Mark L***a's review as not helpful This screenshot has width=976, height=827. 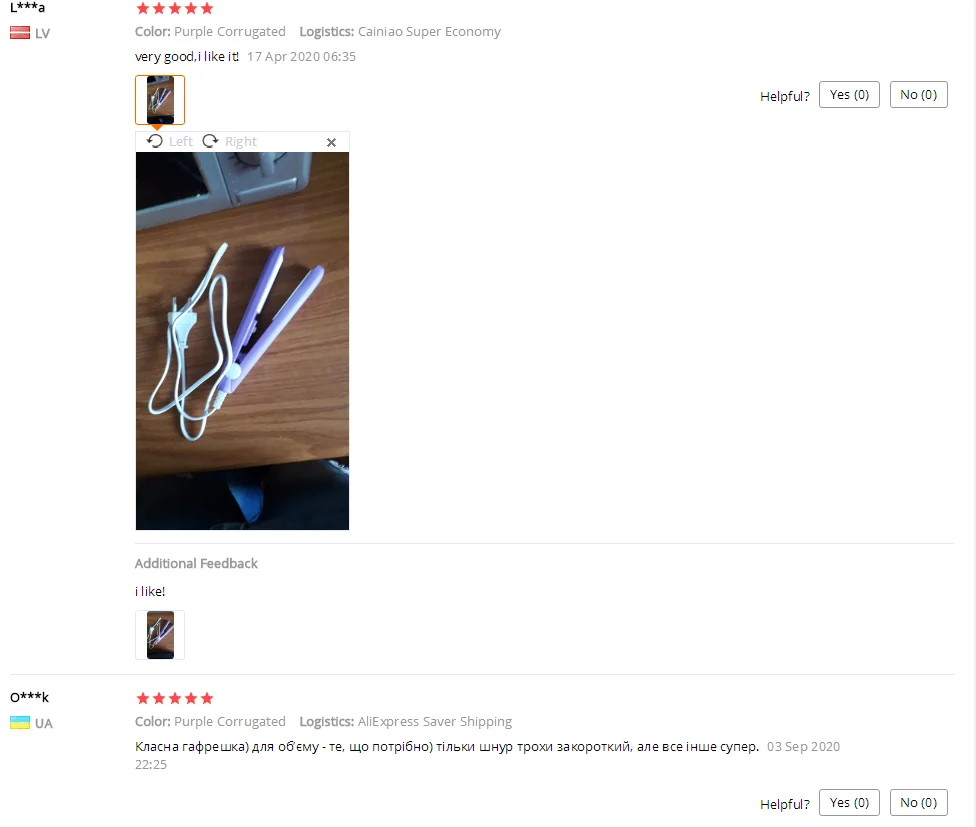point(918,95)
